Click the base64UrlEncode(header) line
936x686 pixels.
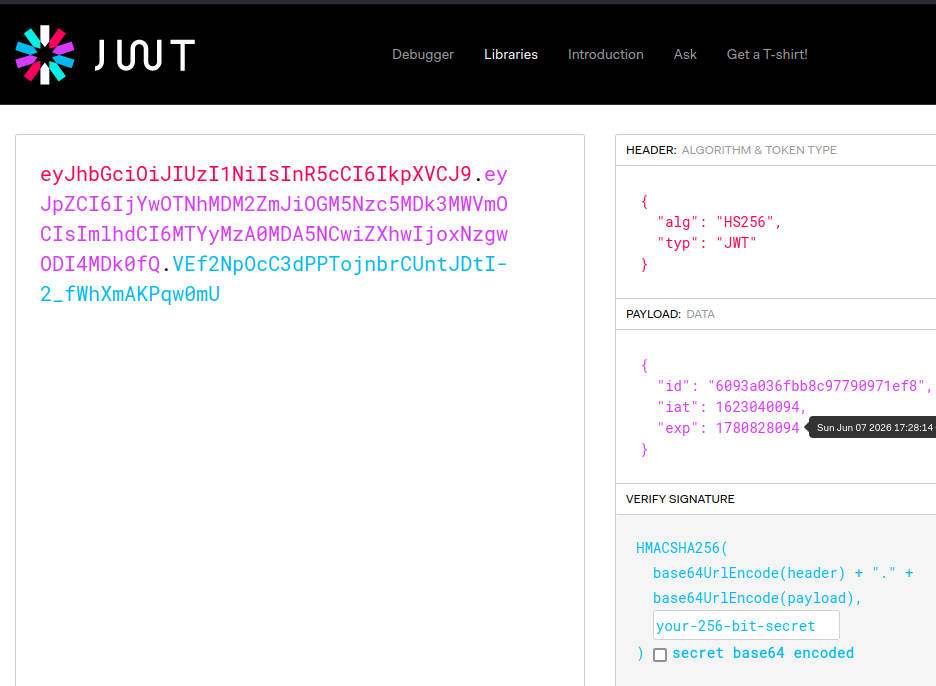point(783,573)
